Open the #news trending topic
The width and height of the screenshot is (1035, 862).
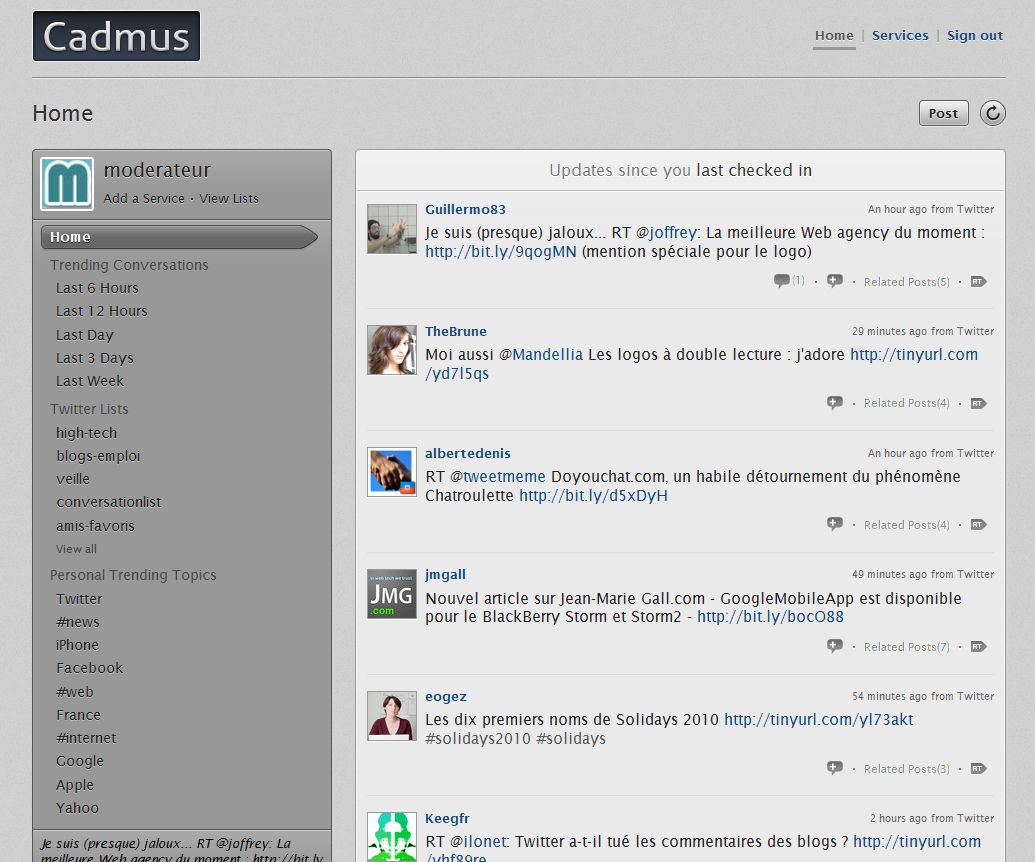[78, 622]
